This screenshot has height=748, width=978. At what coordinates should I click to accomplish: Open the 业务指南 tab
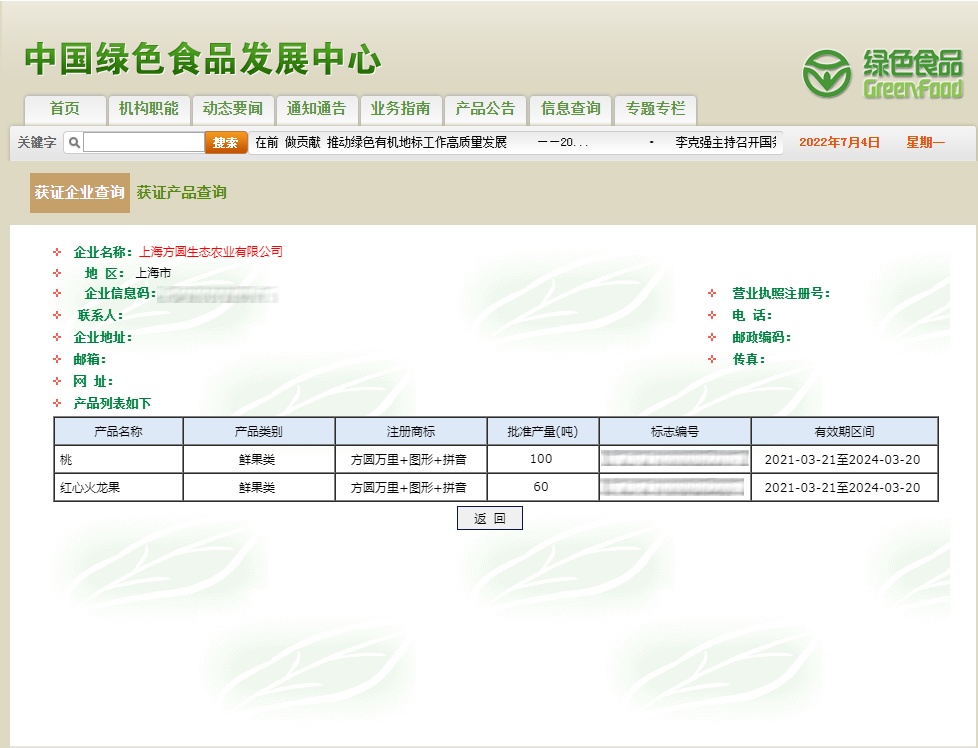[400, 109]
